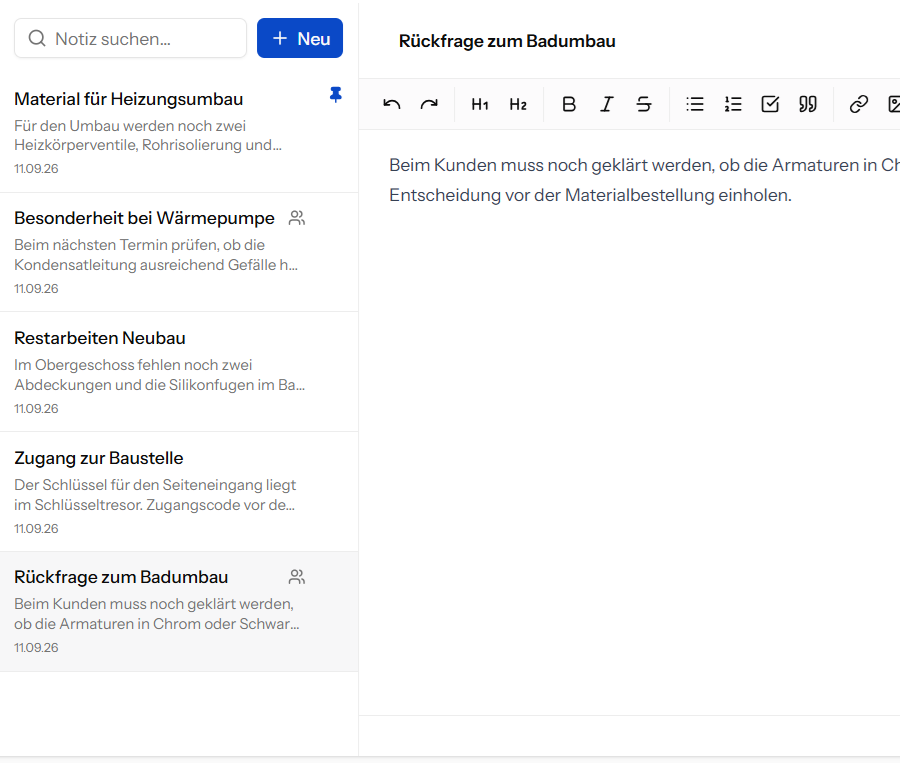
Task: Open the Besonderheit bei Wärmepumpe note
Action: point(179,253)
